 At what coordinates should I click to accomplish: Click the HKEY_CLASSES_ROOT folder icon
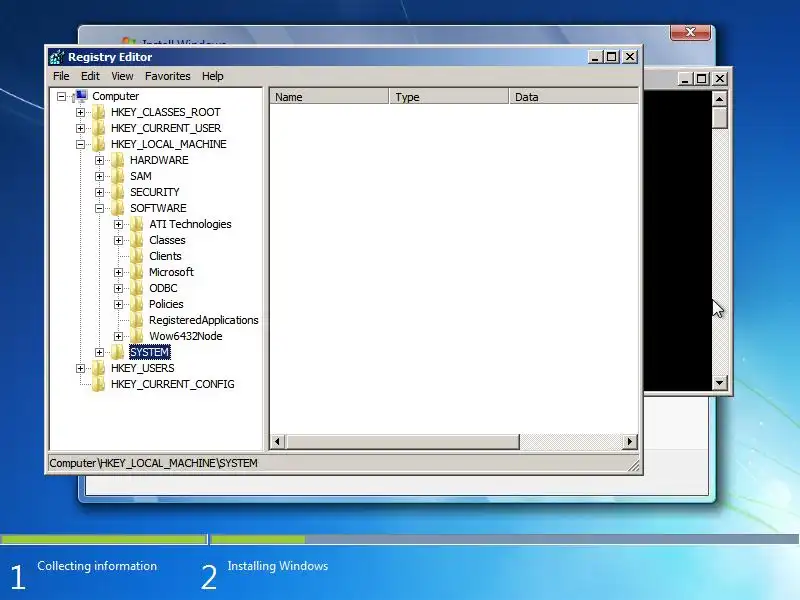pos(98,112)
